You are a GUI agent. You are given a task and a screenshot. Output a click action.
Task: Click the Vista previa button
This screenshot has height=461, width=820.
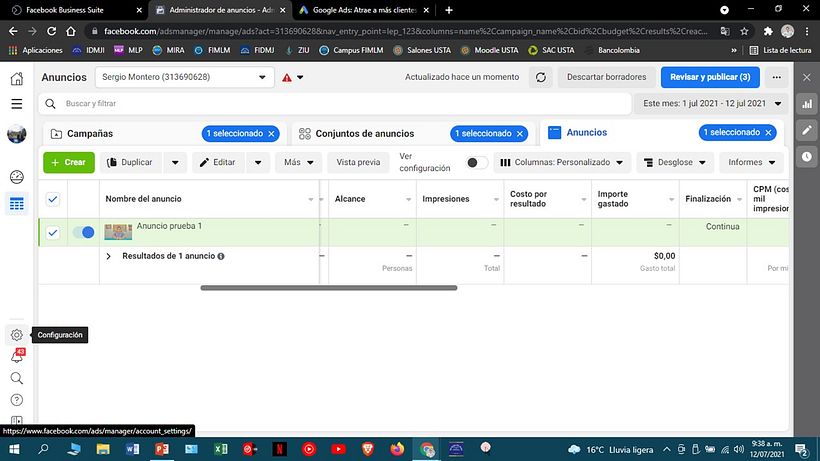(x=358, y=163)
